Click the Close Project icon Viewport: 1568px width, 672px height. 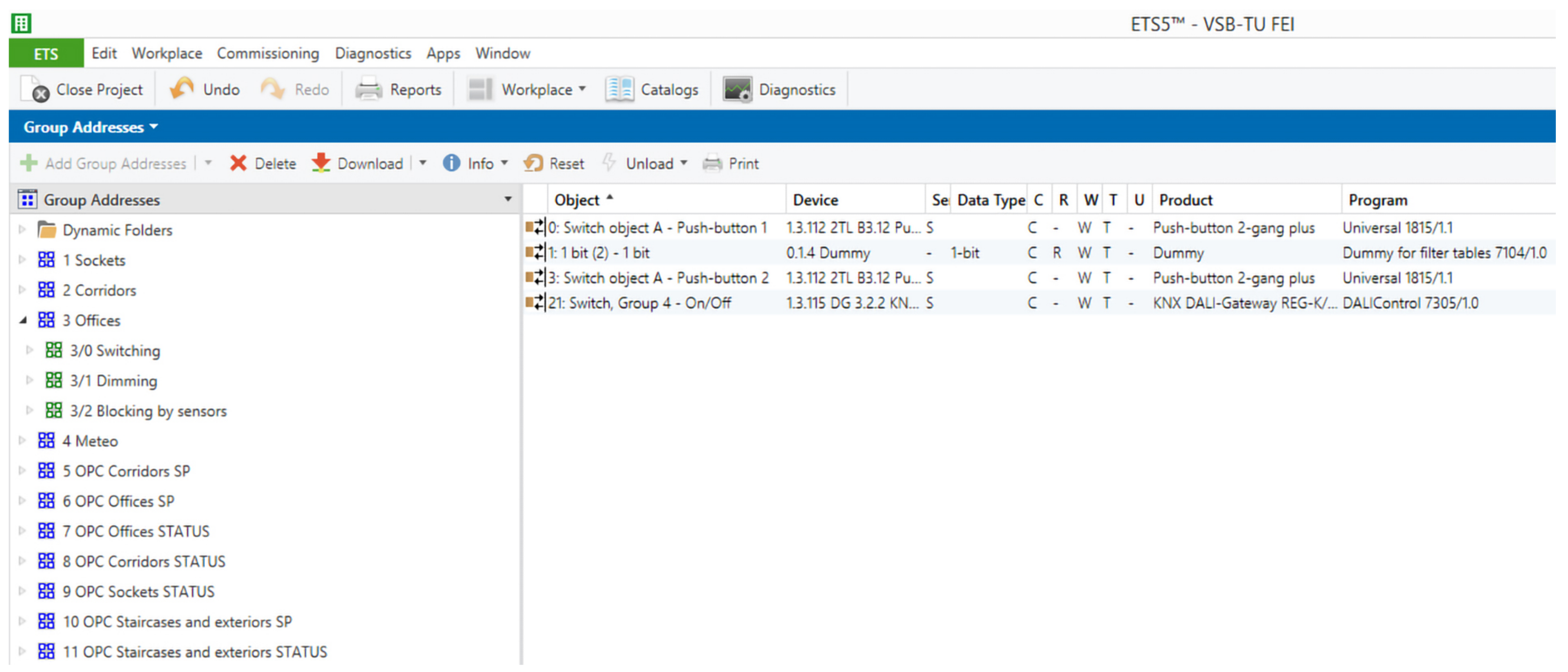35,89
